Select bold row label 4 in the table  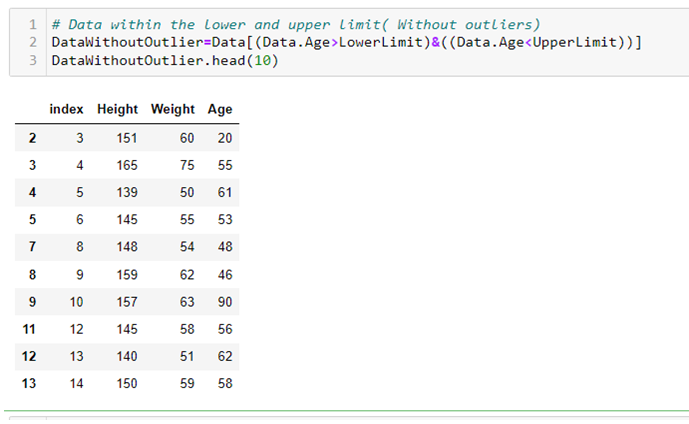pyautogui.click(x=33, y=192)
